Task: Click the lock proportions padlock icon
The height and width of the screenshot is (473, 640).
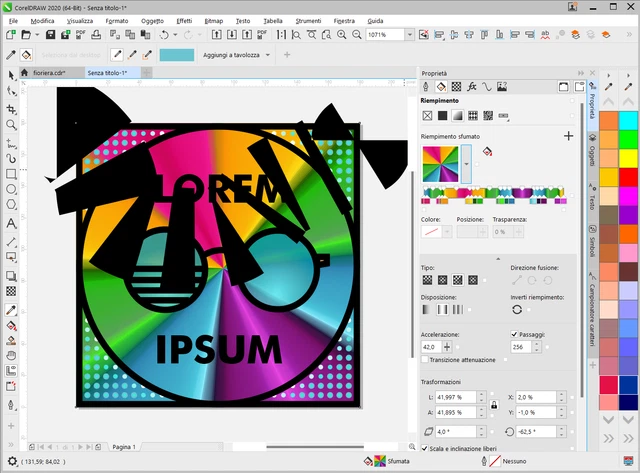Action: (493, 404)
